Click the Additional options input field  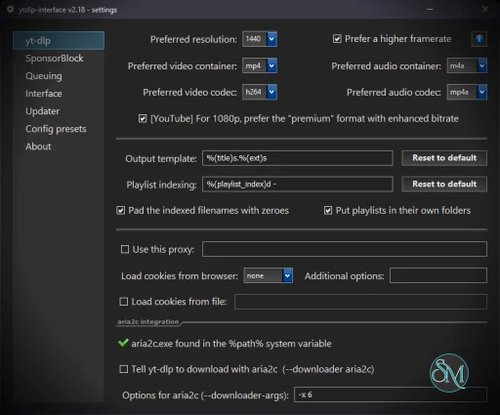pos(438,276)
